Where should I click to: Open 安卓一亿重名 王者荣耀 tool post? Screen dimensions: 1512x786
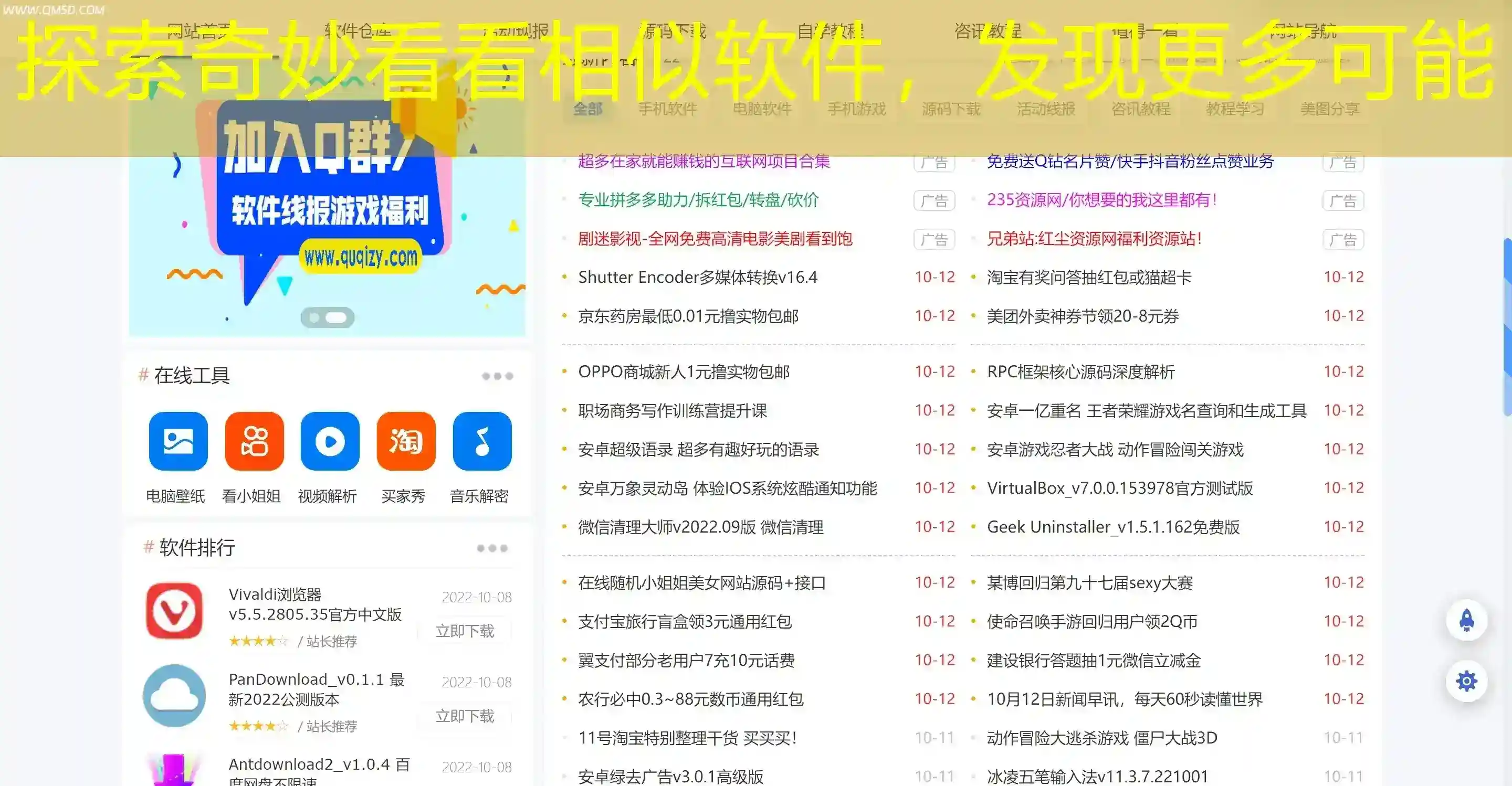tap(1147, 411)
